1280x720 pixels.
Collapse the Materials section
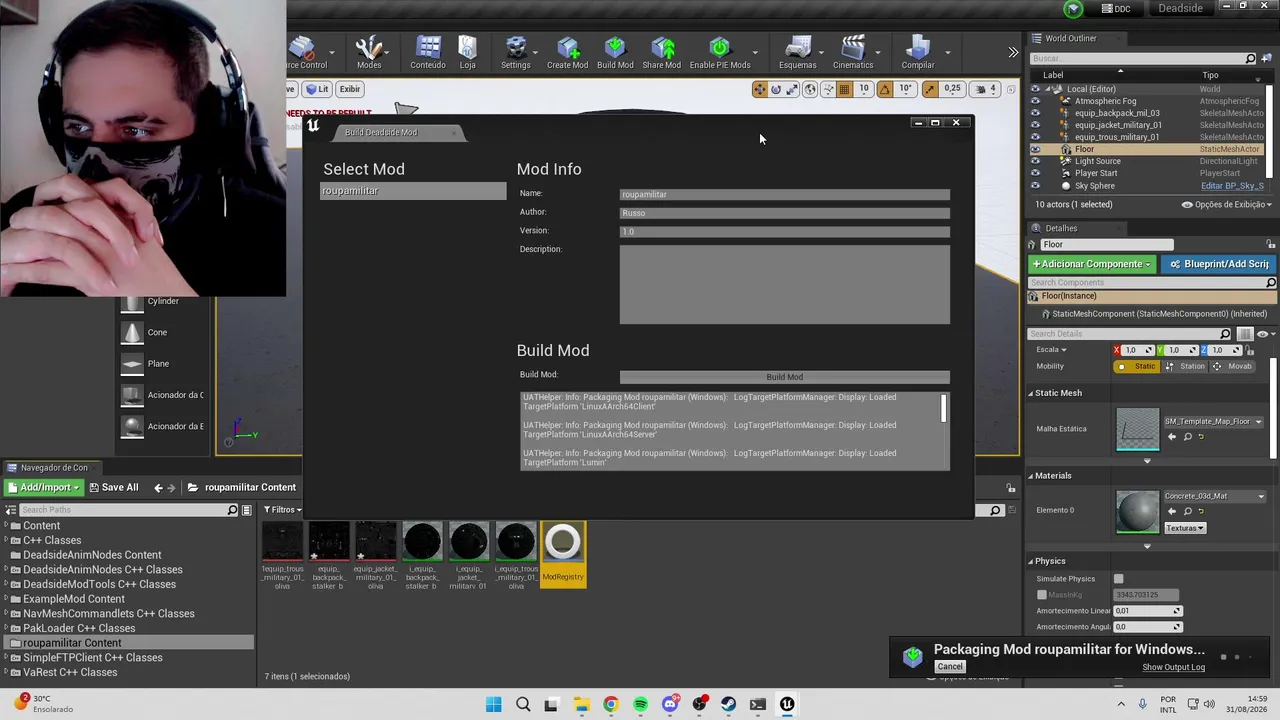1031,476
